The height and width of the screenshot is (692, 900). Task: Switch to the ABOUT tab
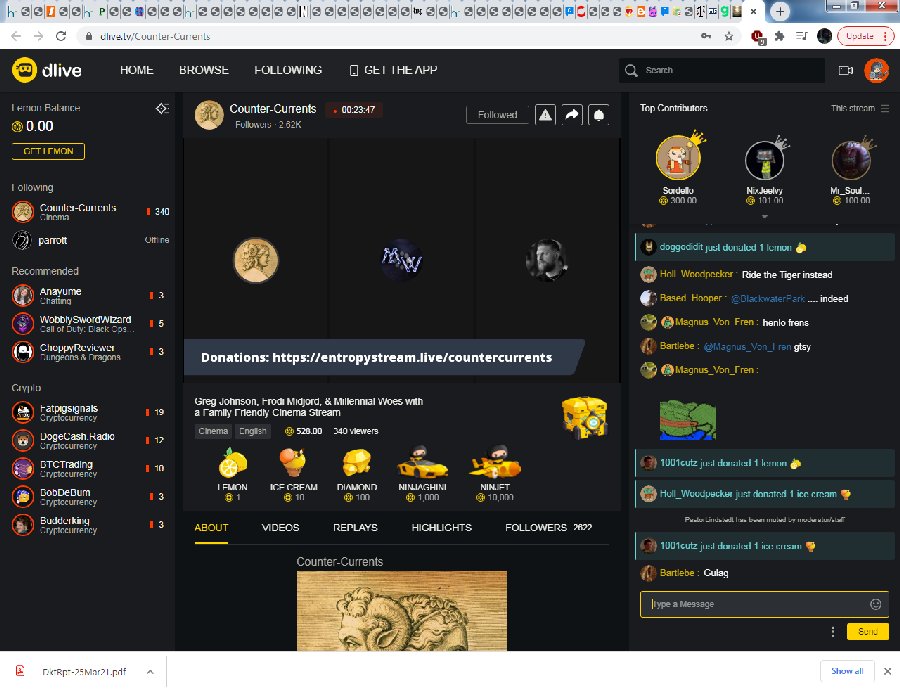(x=211, y=527)
